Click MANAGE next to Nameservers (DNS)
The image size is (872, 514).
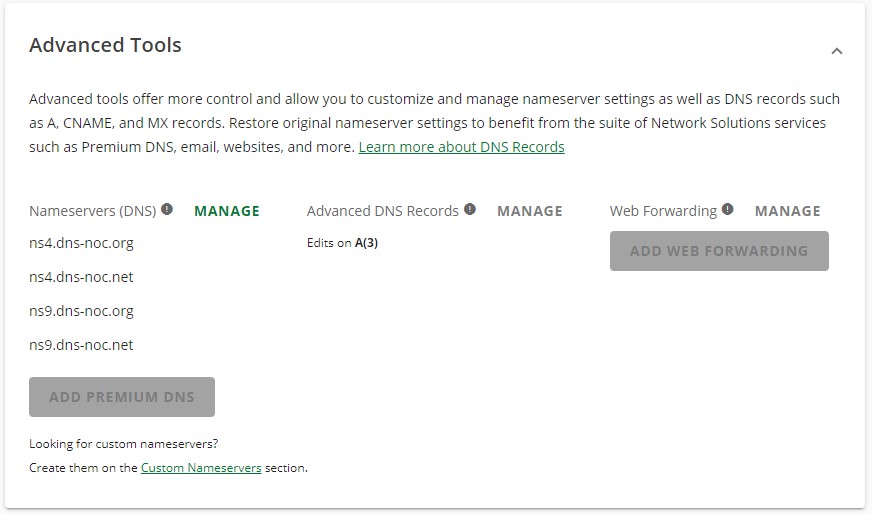click(227, 211)
